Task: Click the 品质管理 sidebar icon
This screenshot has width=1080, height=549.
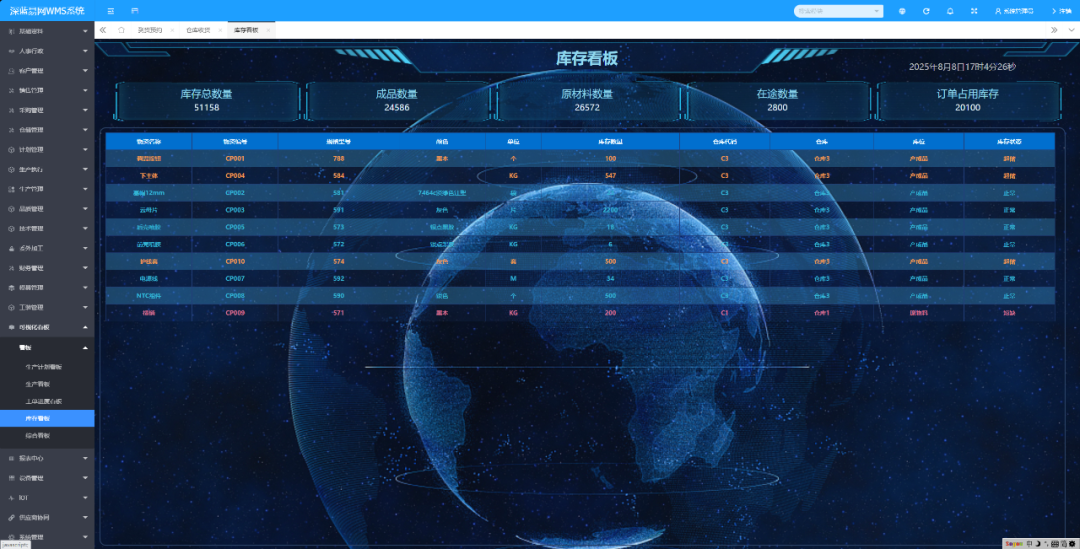Action: pyautogui.click(x=11, y=209)
